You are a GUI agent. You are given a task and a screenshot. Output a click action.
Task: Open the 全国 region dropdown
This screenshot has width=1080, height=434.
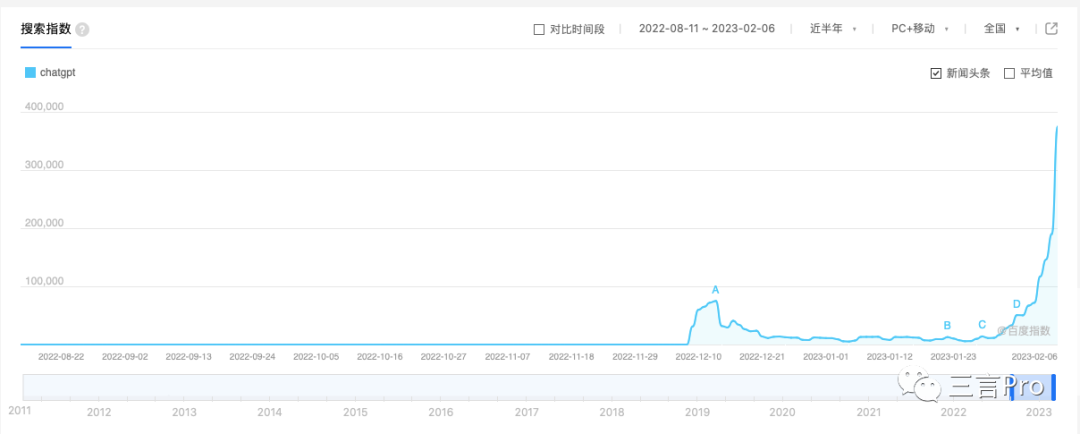(1001, 29)
